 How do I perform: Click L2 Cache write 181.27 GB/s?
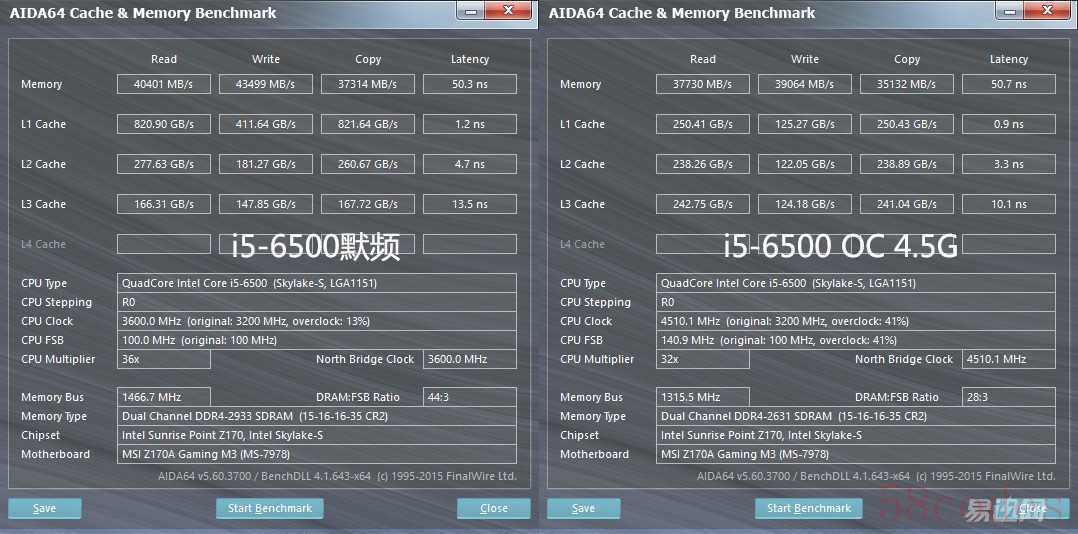(265, 164)
